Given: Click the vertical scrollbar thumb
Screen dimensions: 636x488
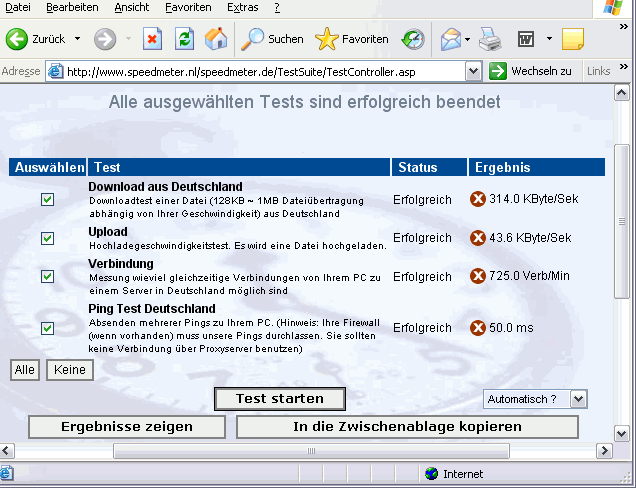Looking at the screenshot, I should pos(621,221).
